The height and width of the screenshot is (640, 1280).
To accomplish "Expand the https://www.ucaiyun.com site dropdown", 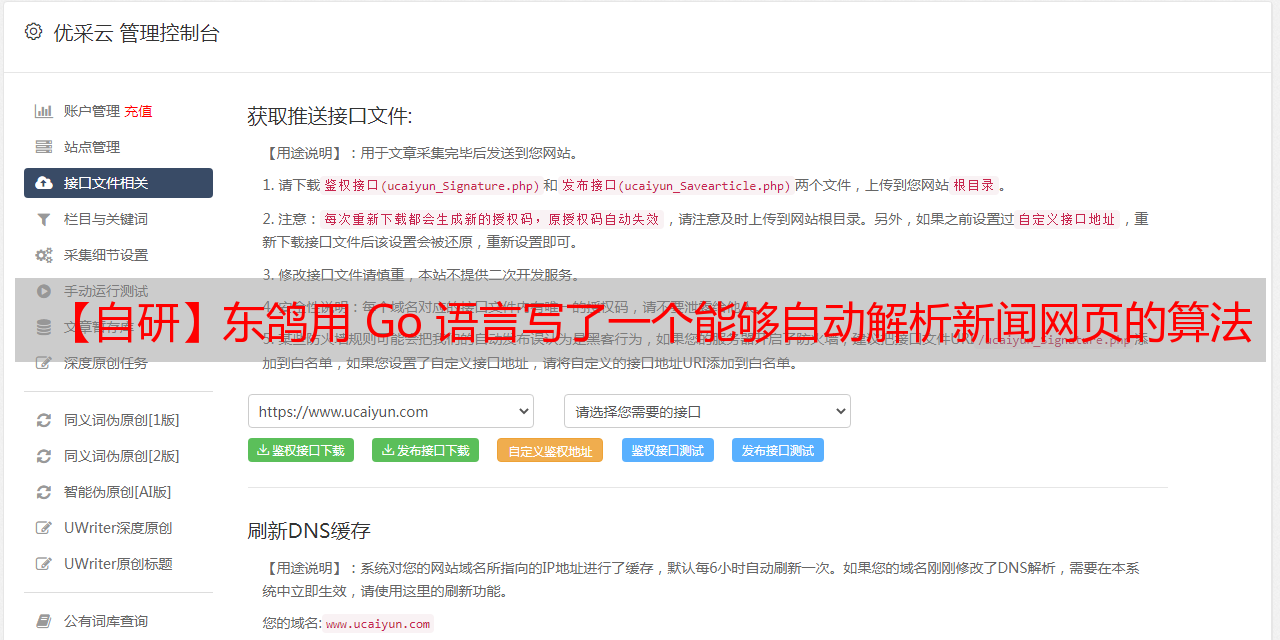I will pyautogui.click(x=391, y=411).
